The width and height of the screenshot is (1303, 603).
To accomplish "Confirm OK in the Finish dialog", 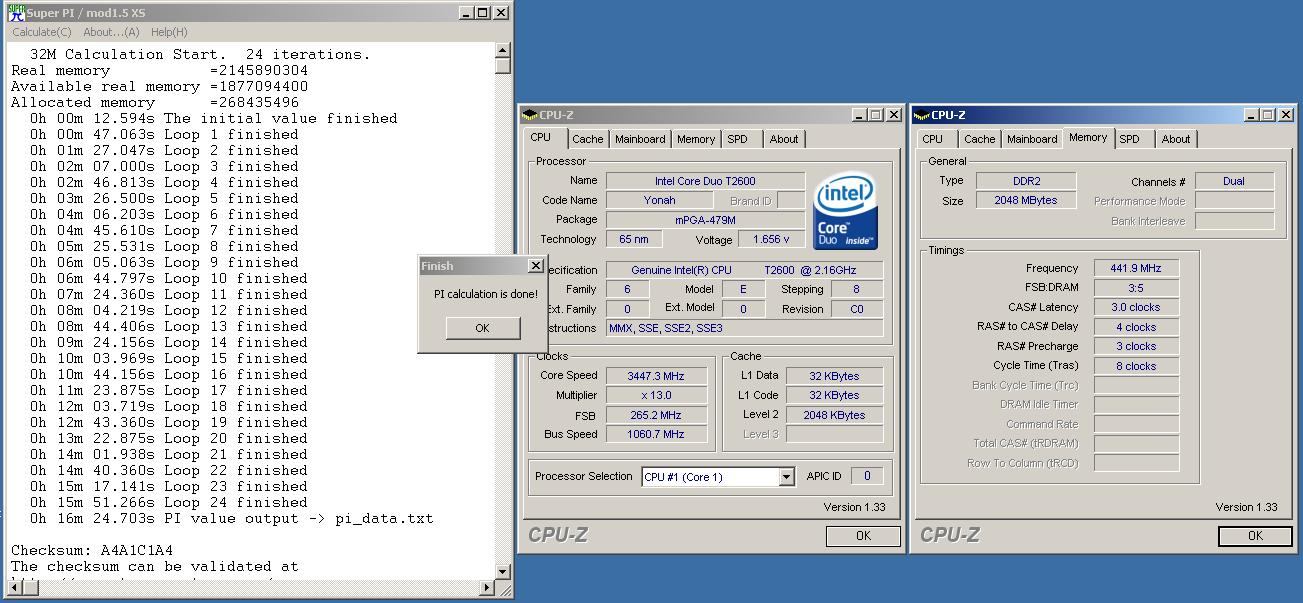I will [x=482, y=328].
